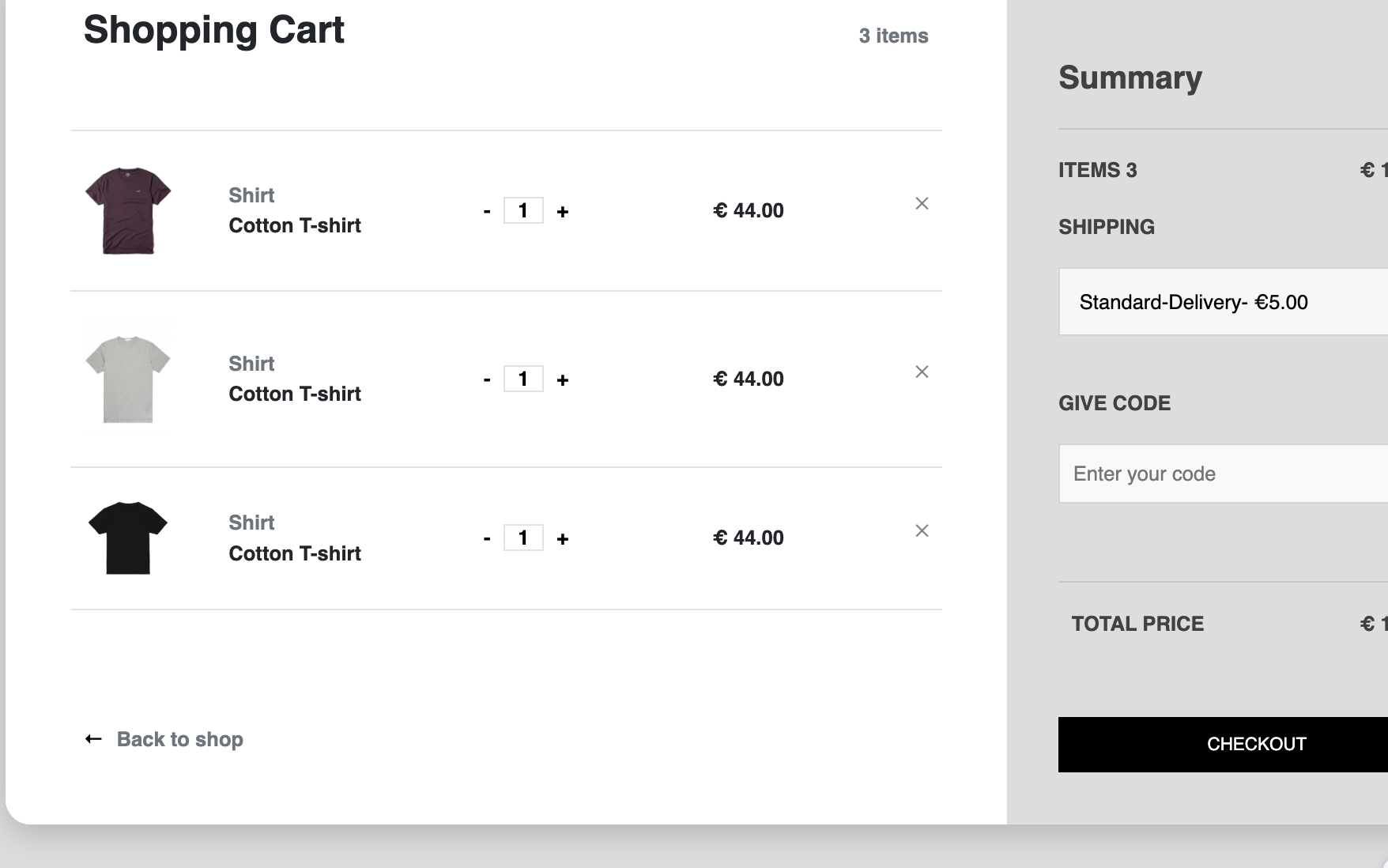Remove the gray Cotton T-shirt from cart

click(x=922, y=372)
